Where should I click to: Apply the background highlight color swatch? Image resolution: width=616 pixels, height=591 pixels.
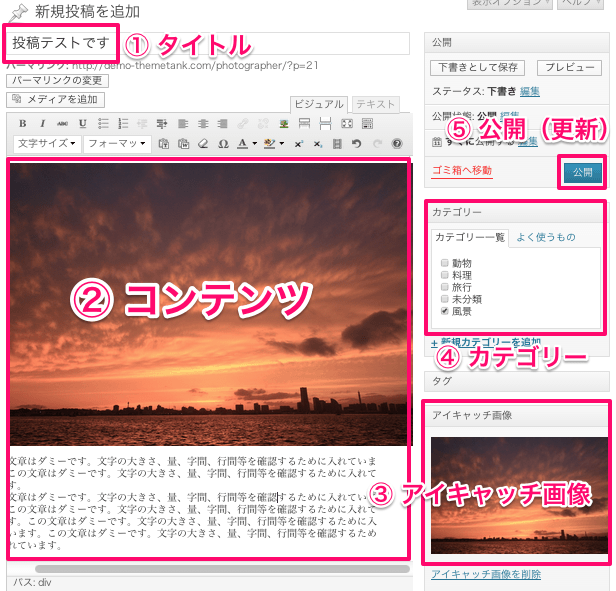tap(270, 144)
